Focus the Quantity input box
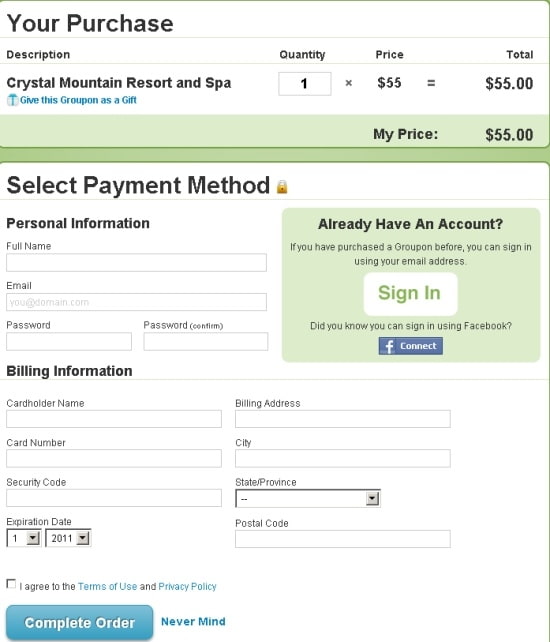This screenshot has width=550, height=642. [305, 84]
